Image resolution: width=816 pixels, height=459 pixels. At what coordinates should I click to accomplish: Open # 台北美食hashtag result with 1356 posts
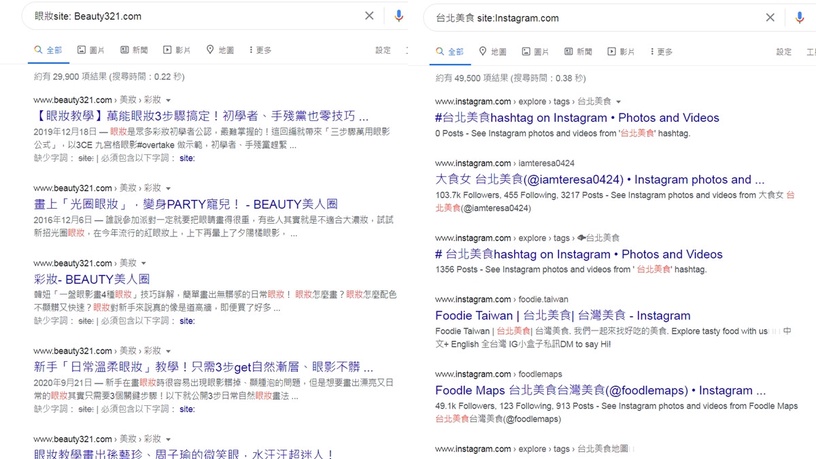(579, 254)
